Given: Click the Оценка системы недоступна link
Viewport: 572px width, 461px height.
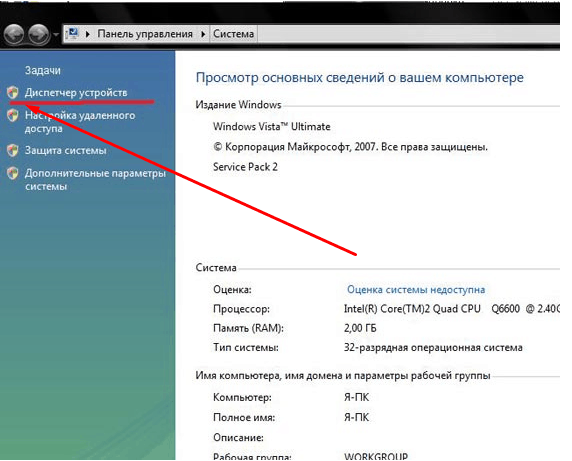Looking at the screenshot, I should click(416, 290).
